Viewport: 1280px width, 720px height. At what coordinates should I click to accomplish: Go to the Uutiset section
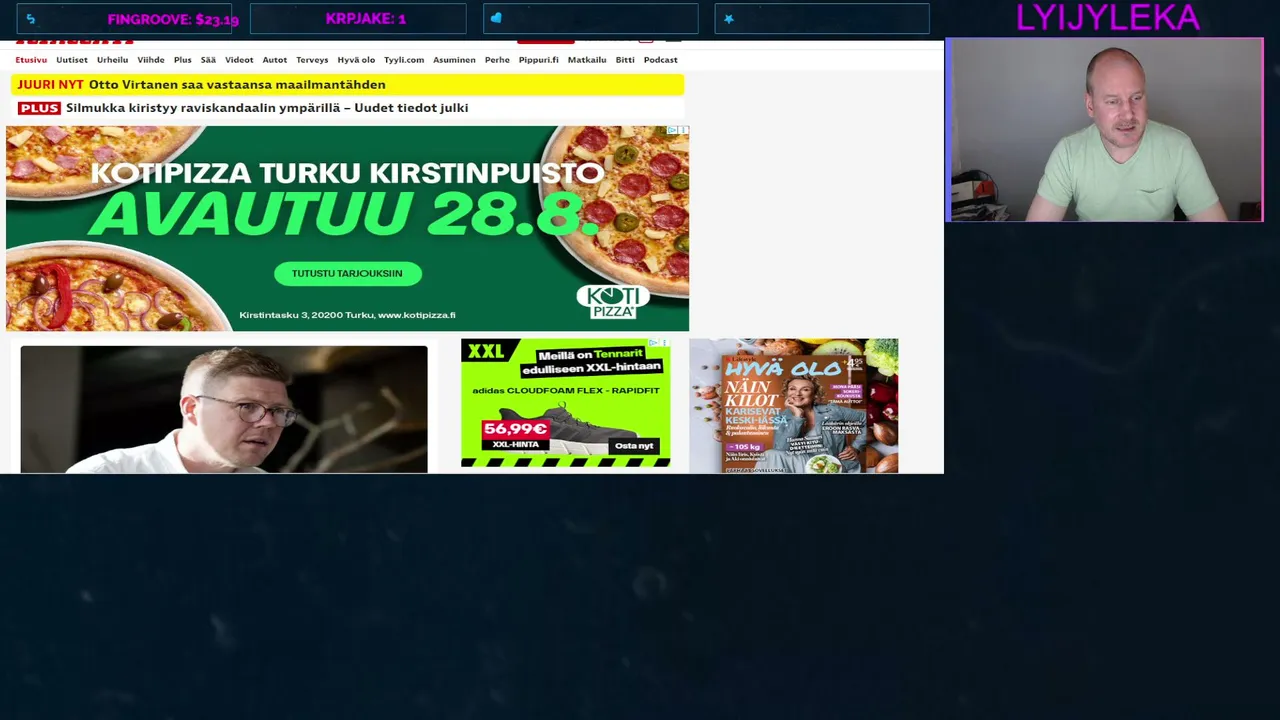tap(72, 60)
